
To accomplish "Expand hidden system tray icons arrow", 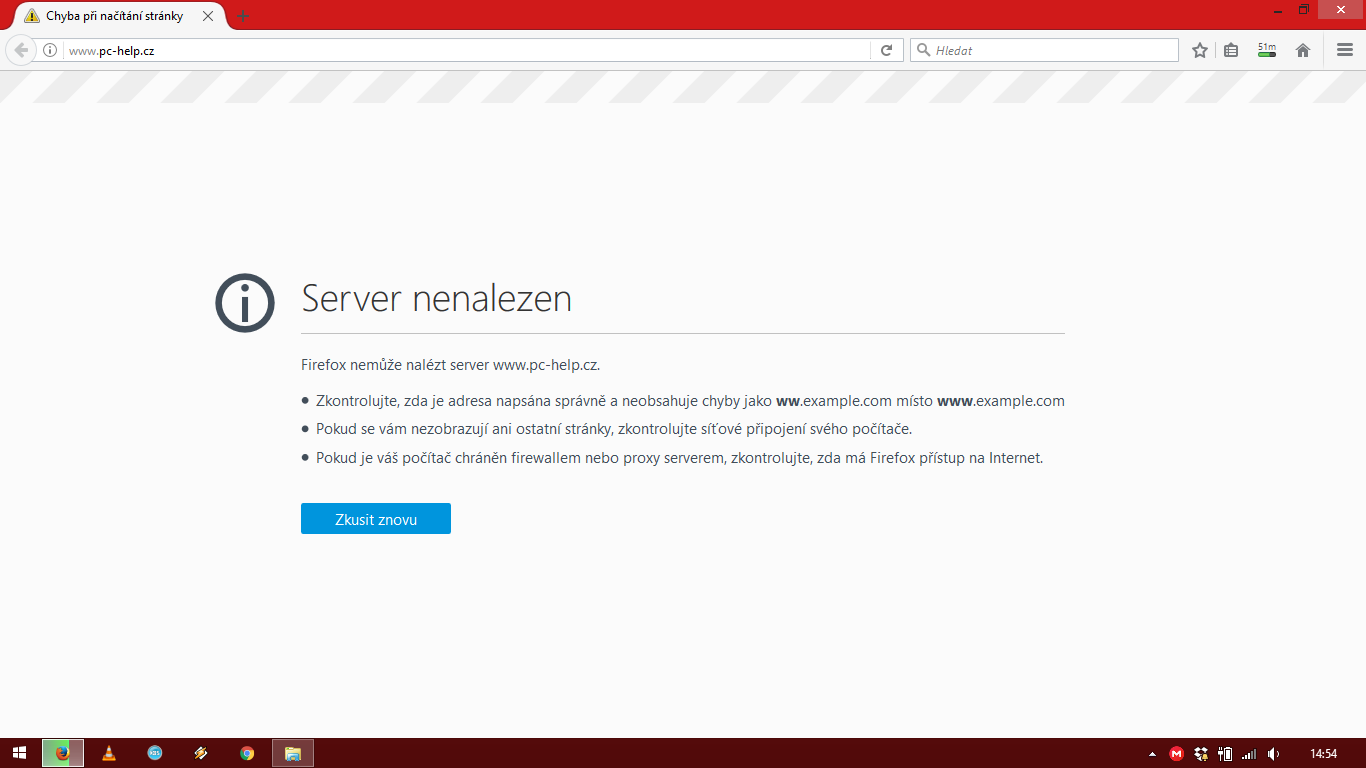I will pos(1152,754).
